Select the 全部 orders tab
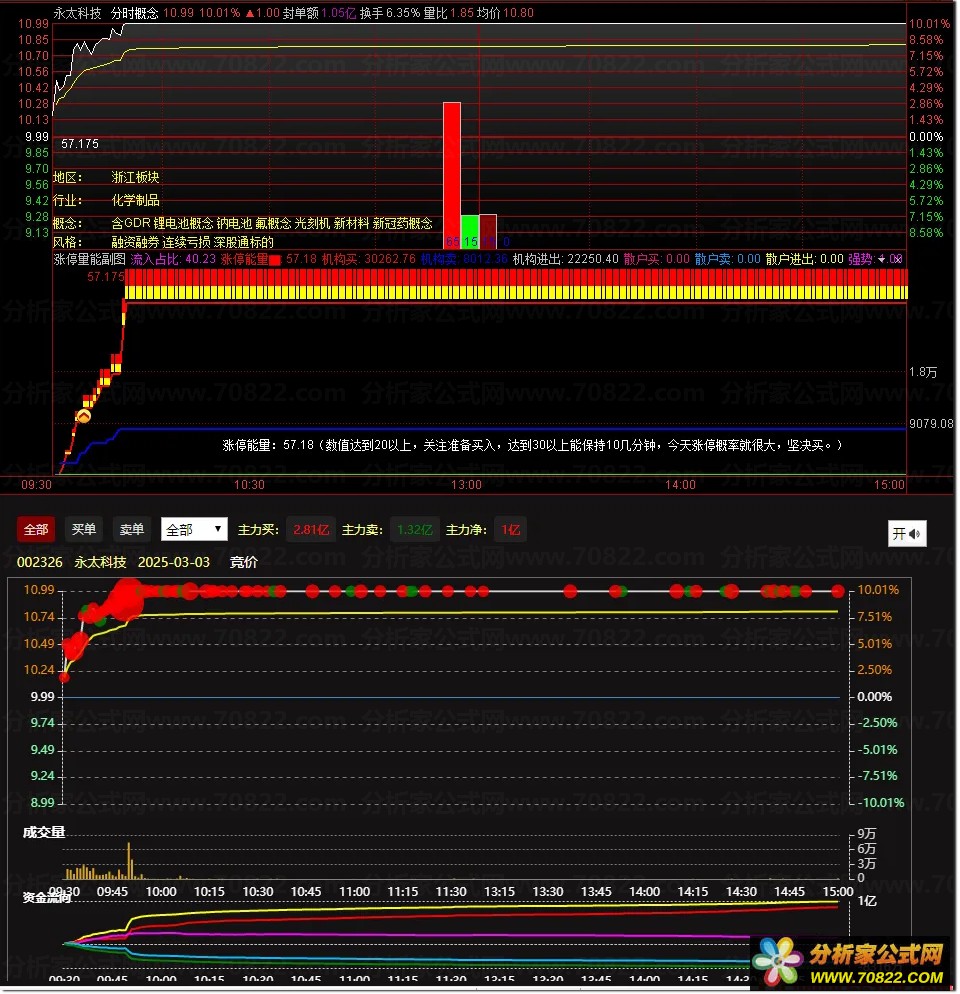Image resolution: width=960 pixels, height=994 pixels. 36,529
